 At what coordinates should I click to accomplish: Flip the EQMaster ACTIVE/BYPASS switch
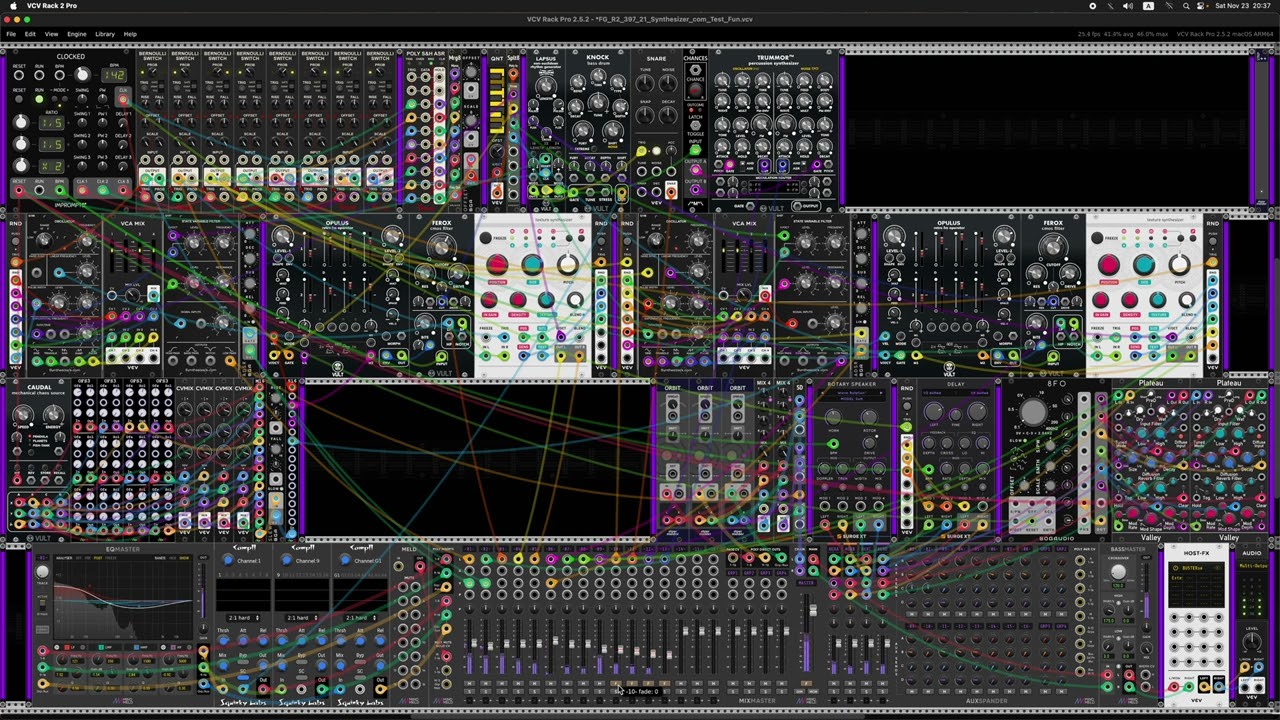(x=42, y=605)
